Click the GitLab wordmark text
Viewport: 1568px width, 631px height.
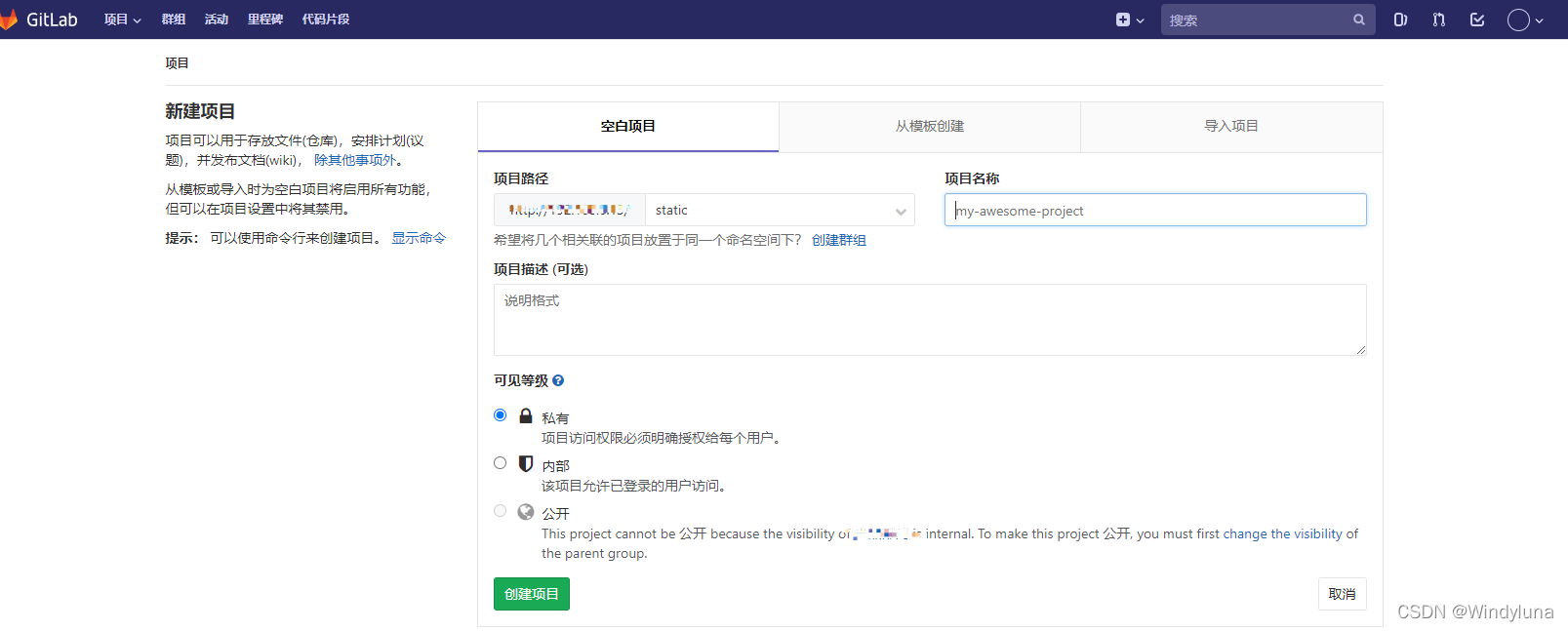pyautogui.click(x=52, y=20)
